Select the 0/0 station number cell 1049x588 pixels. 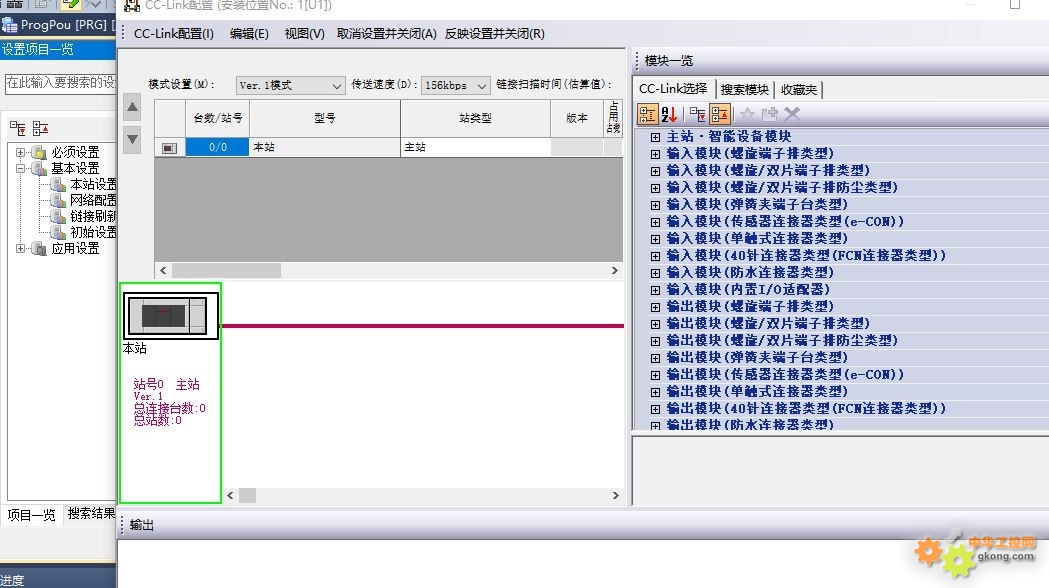point(217,147)
